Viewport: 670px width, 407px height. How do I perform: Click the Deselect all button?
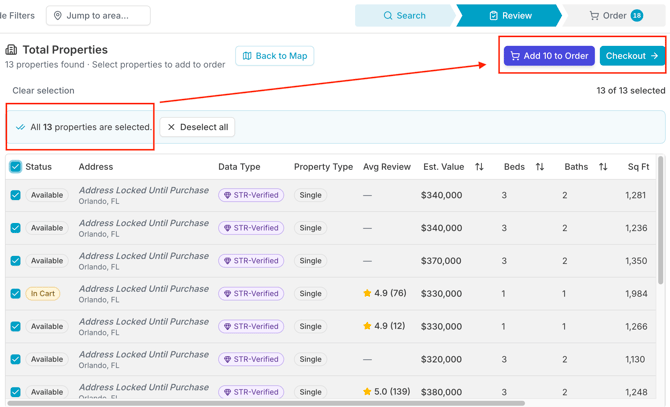pos(197,127)
